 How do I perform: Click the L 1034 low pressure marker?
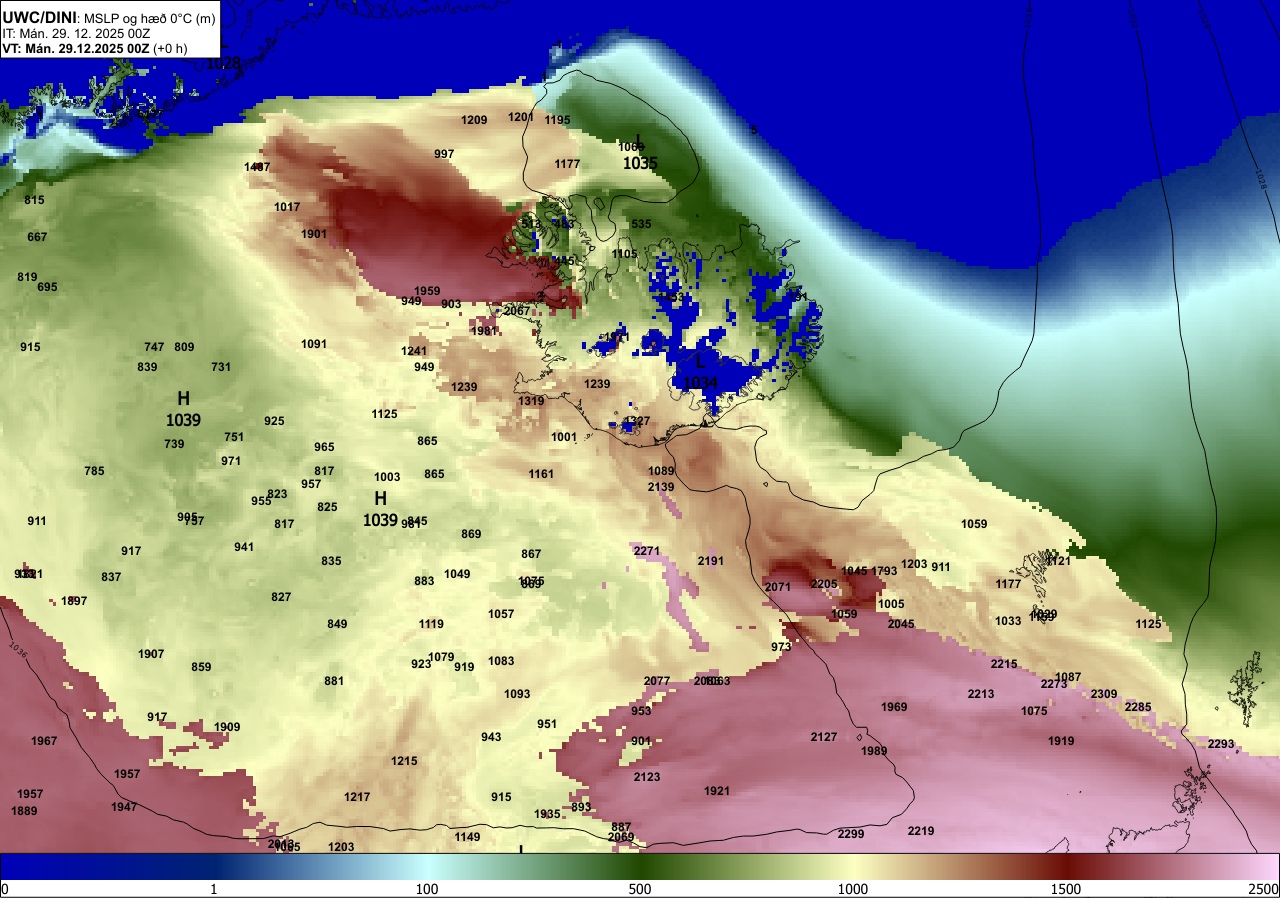tap(700, 372)
